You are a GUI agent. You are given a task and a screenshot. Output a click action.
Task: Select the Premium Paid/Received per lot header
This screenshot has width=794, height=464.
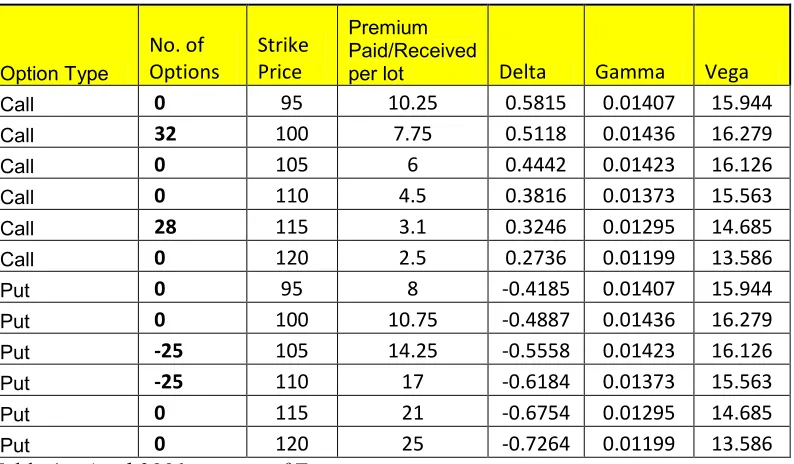pos(413,45)
